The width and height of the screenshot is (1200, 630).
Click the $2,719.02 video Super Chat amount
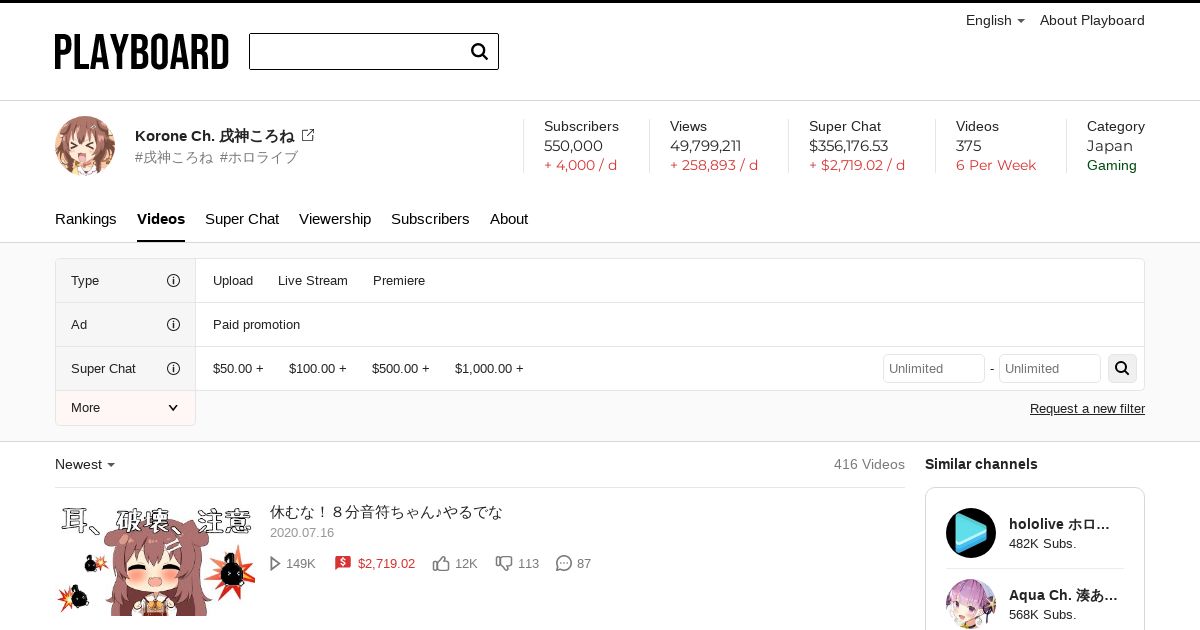tap(386, 564)
